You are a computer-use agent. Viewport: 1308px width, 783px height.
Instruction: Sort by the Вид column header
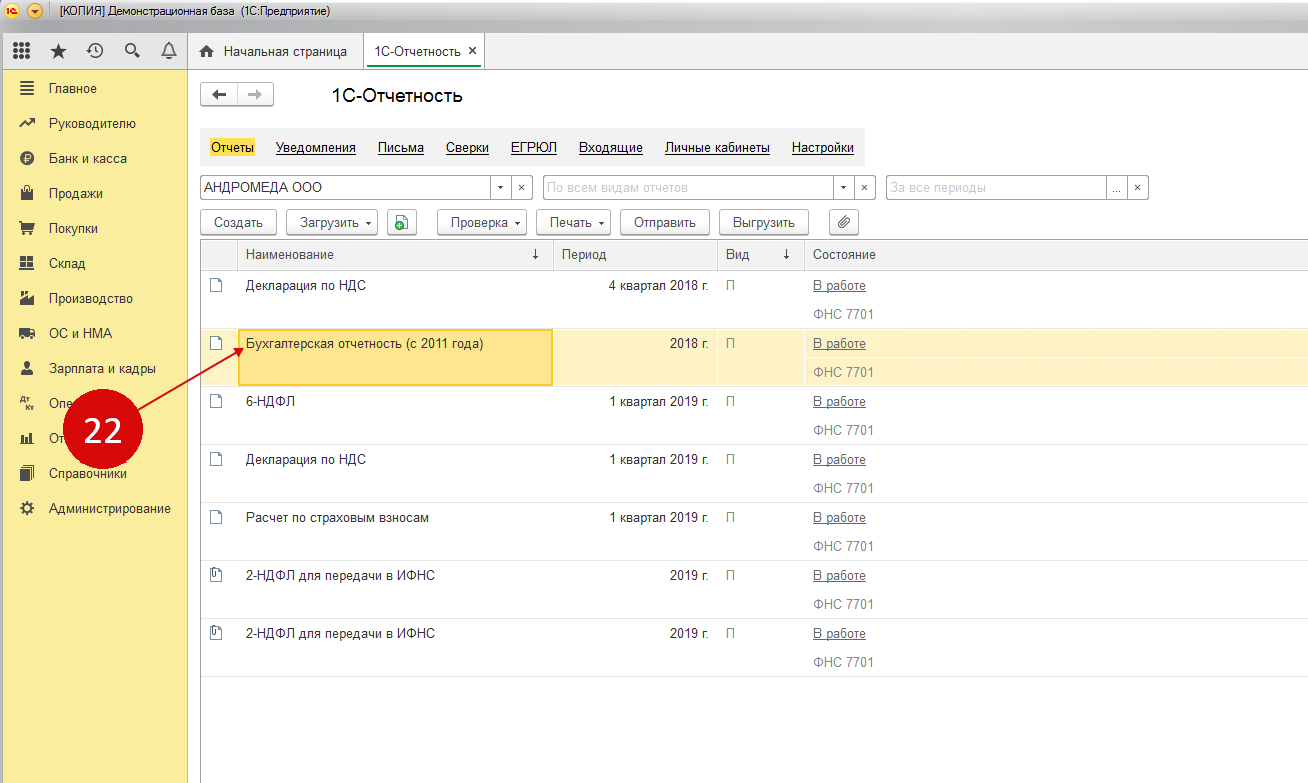(761, 255)
